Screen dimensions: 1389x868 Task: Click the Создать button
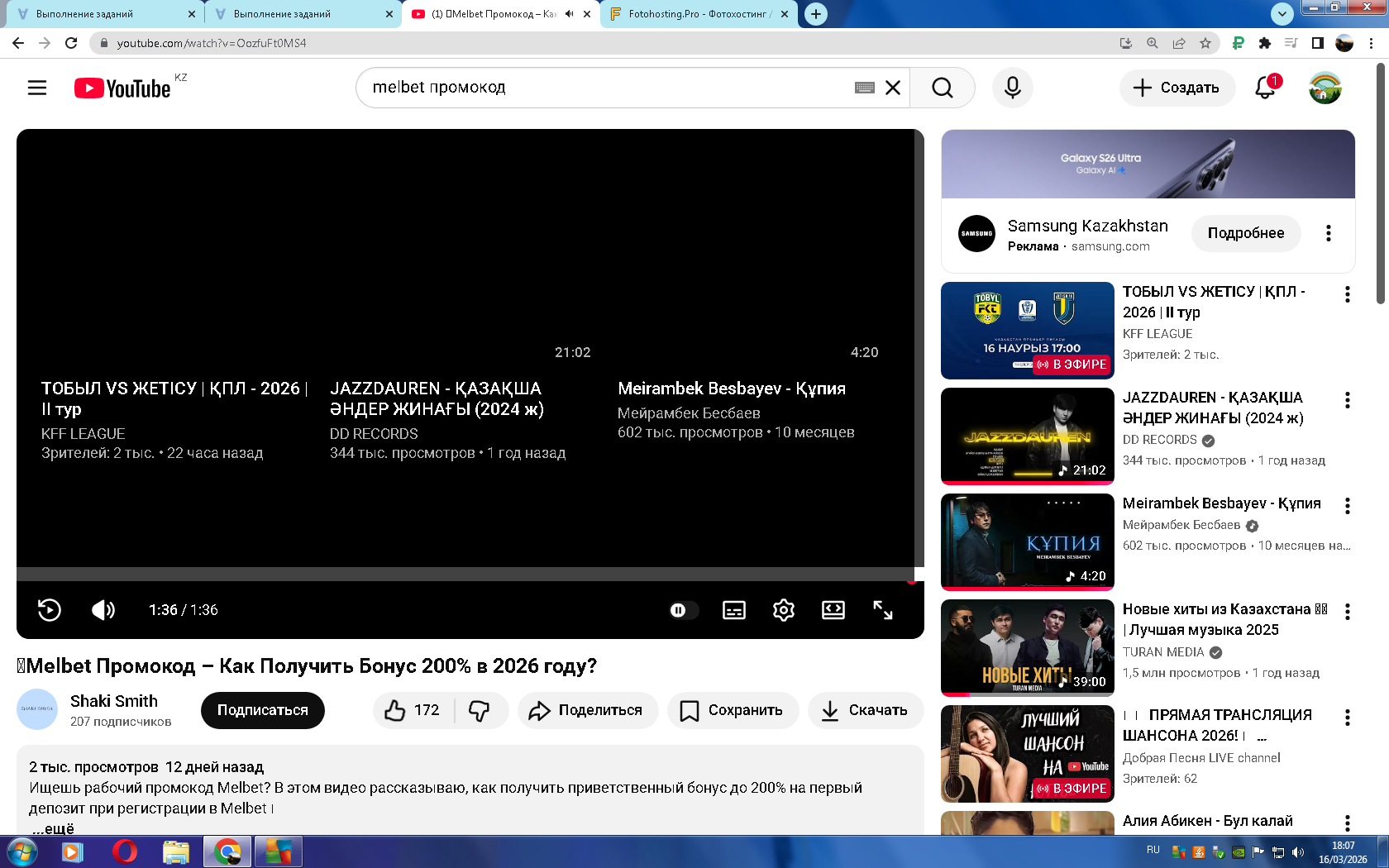(x=1177, y=88)
